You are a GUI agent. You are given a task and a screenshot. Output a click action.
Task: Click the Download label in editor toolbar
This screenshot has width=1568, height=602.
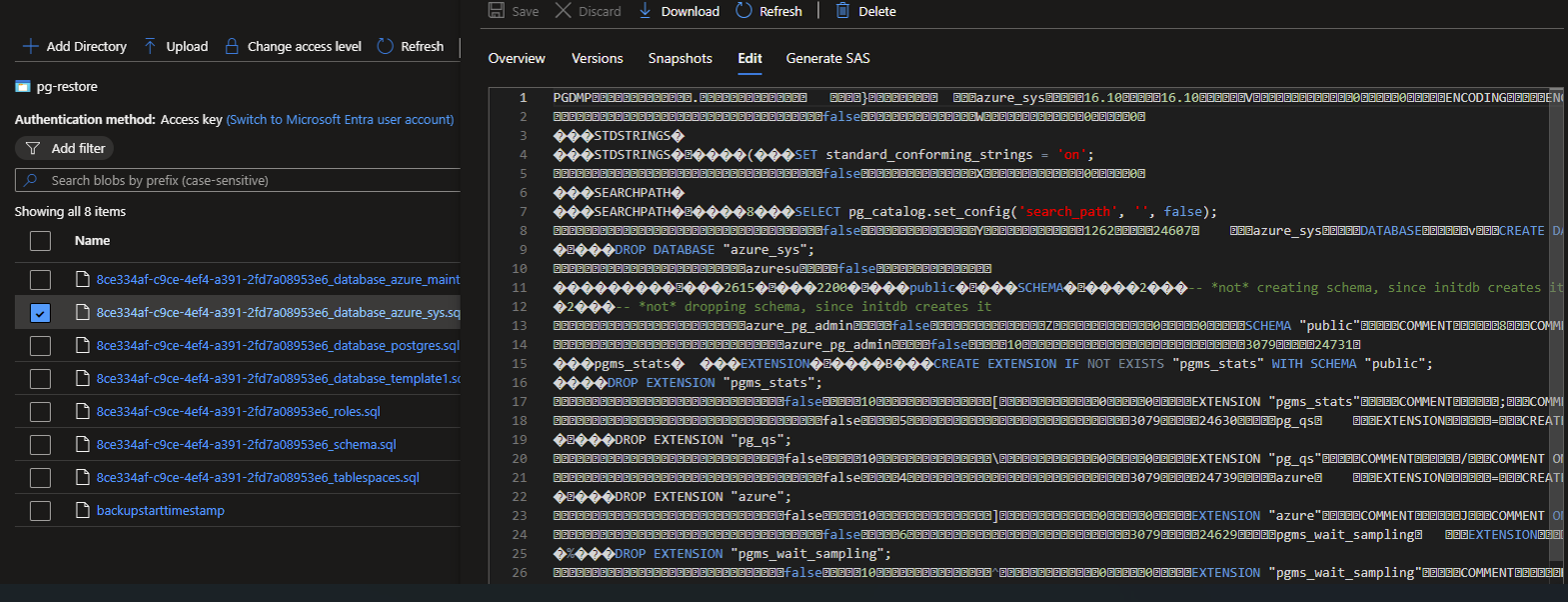click(x=690, y=11)
